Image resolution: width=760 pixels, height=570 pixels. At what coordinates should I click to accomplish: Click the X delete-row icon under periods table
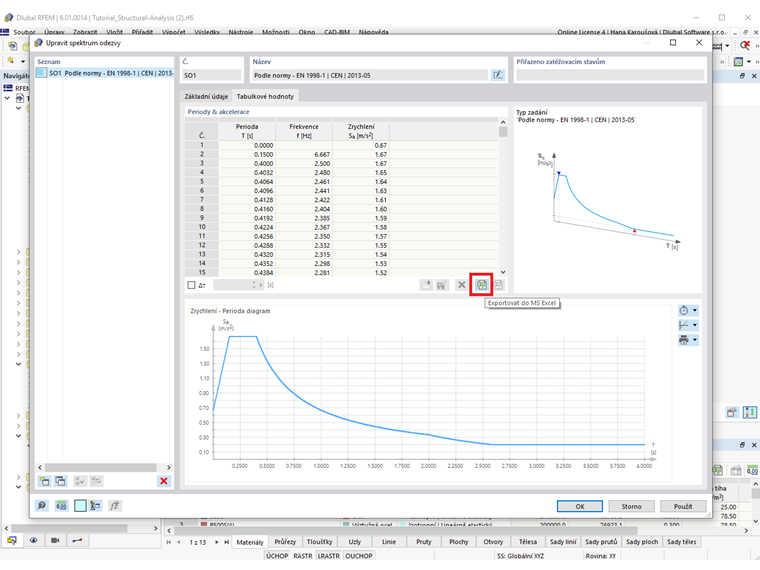click(461, 285)
